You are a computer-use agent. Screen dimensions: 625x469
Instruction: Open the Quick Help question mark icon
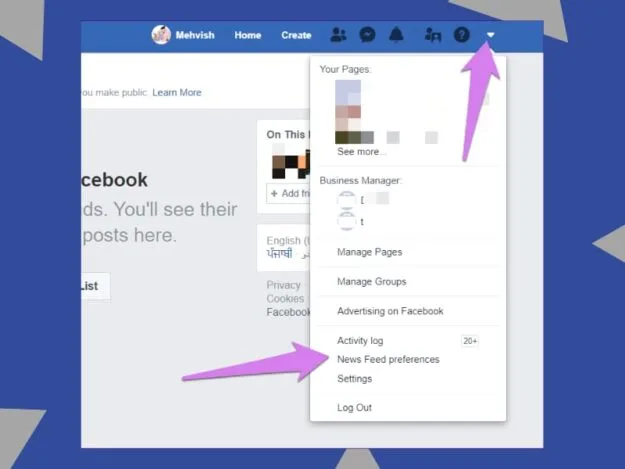coord(462,35)
